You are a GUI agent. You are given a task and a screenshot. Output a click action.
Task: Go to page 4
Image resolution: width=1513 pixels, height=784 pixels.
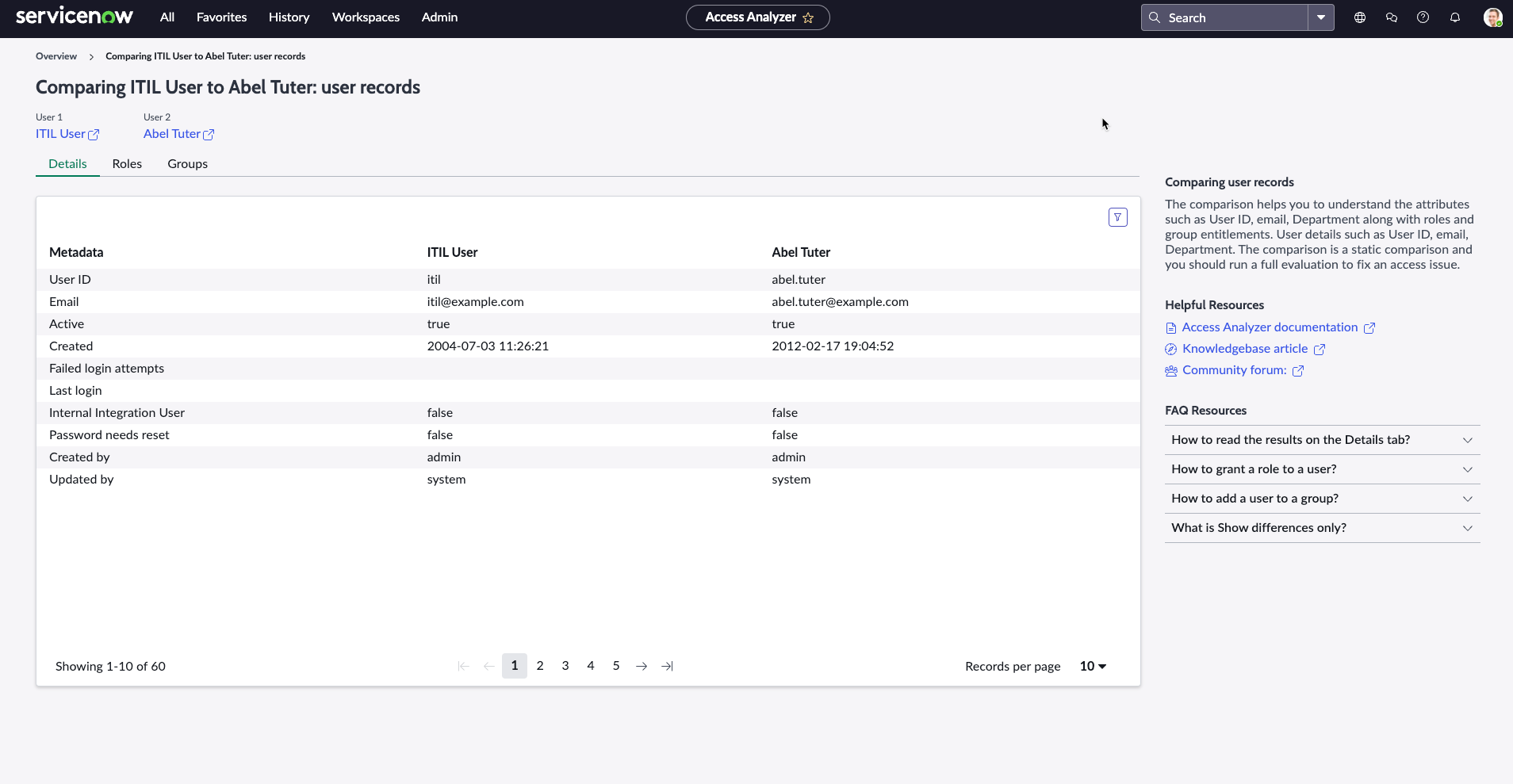[591, 666]
